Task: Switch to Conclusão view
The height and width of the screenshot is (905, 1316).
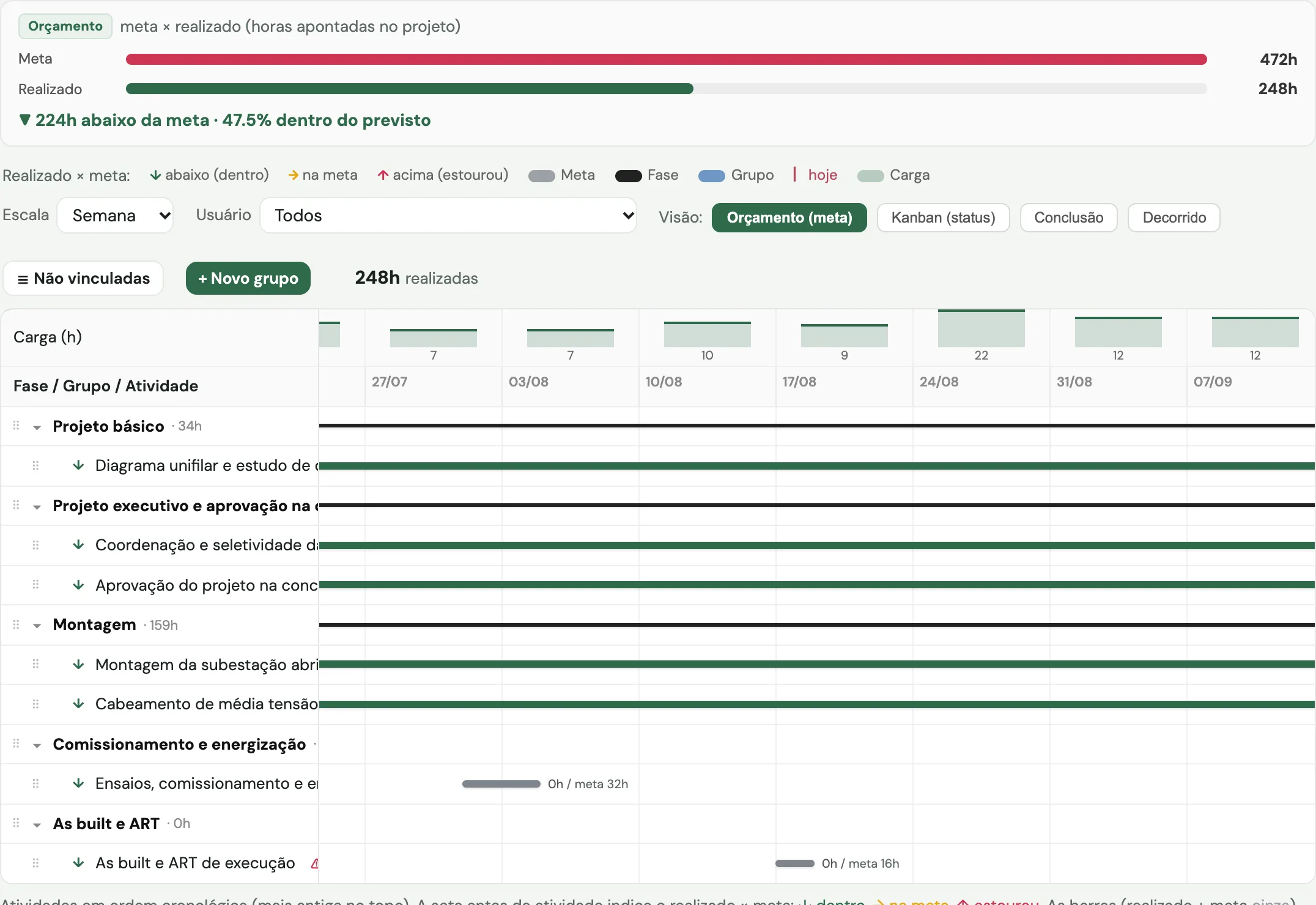Action: coord(1068,218)
